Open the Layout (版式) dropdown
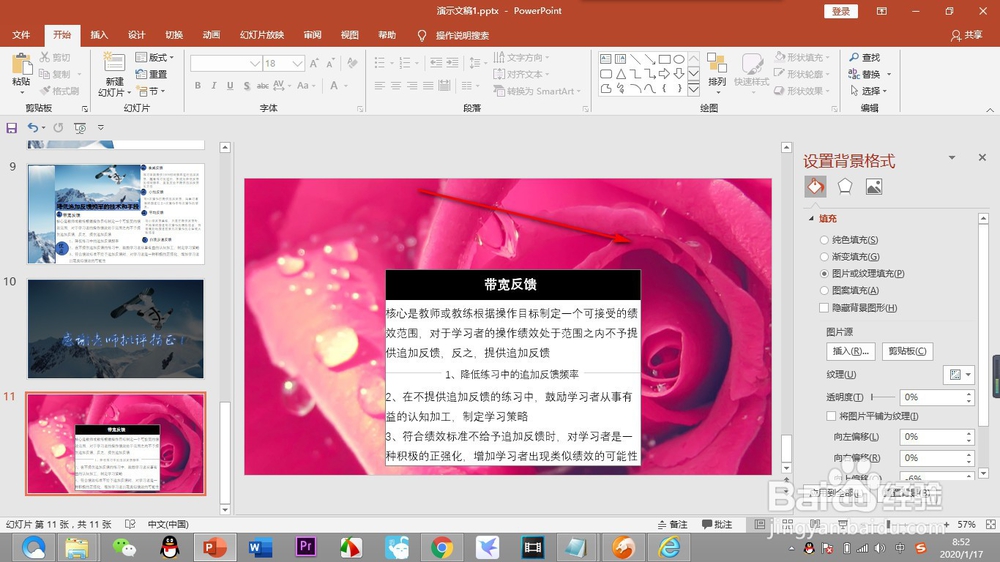Screen dimensions: 1000x562 (155, 57)
